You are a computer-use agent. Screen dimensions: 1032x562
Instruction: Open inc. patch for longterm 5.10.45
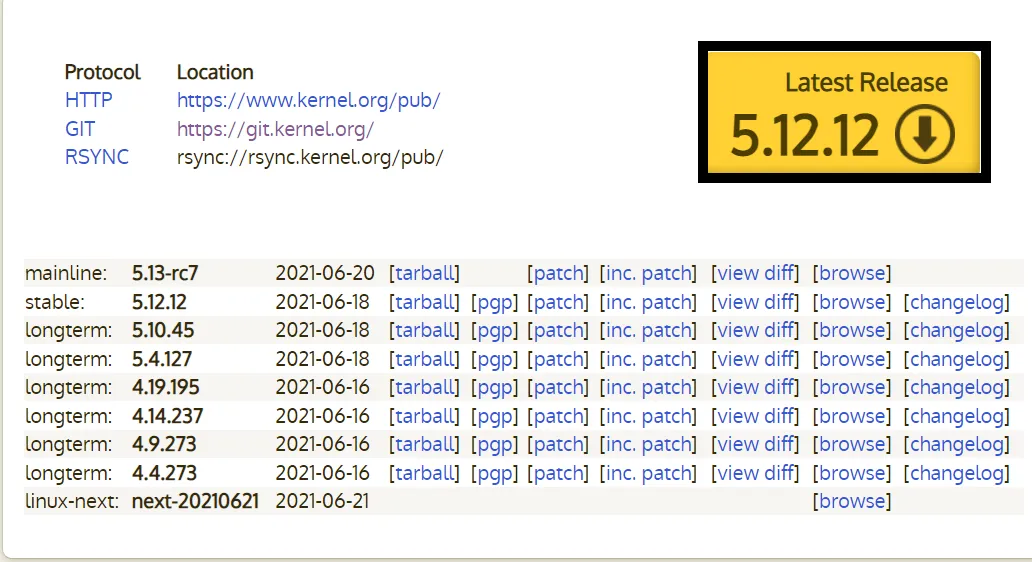coord(648,330)
